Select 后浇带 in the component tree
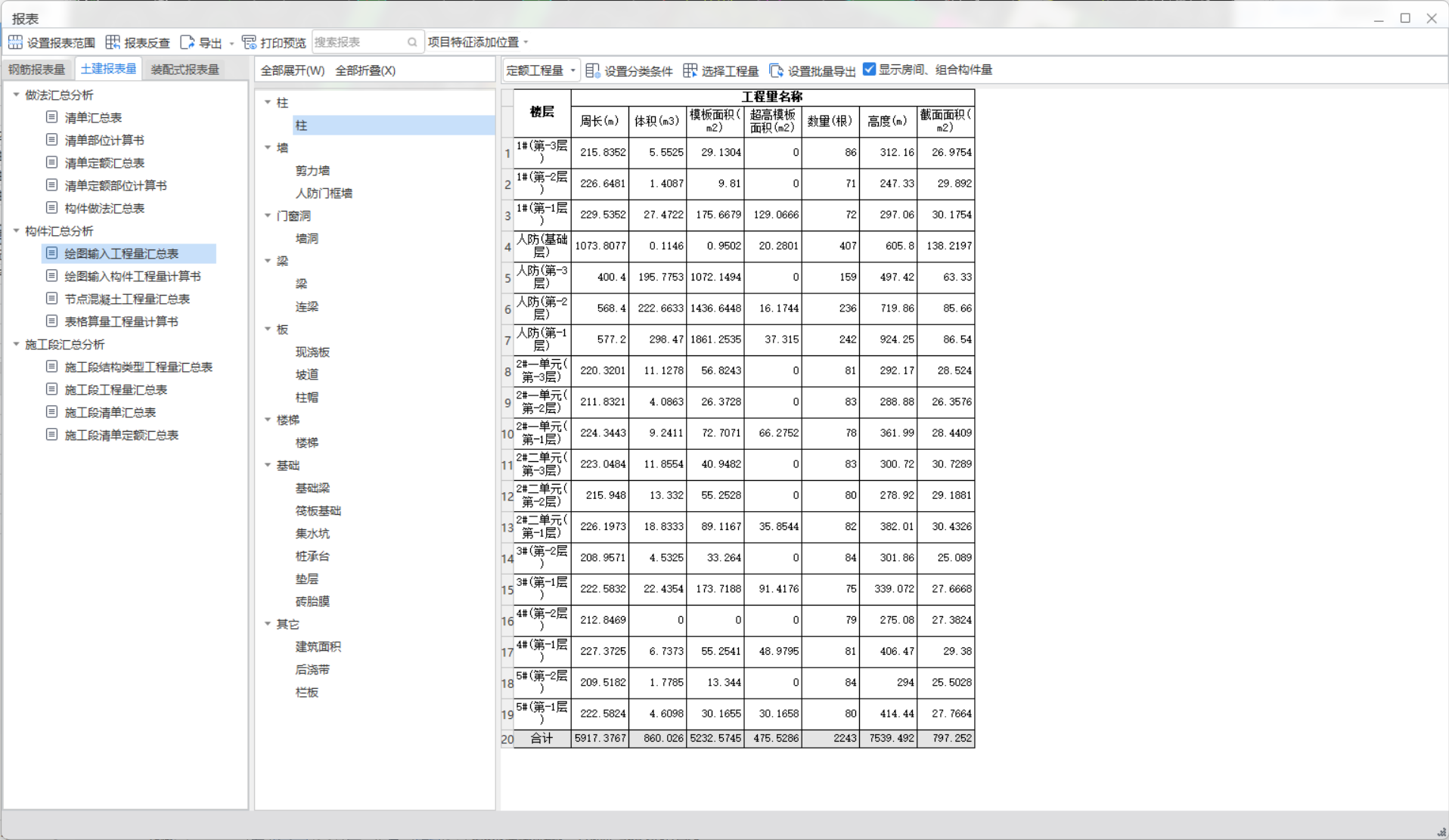The image size is (1449, 840). click(312, 670)
